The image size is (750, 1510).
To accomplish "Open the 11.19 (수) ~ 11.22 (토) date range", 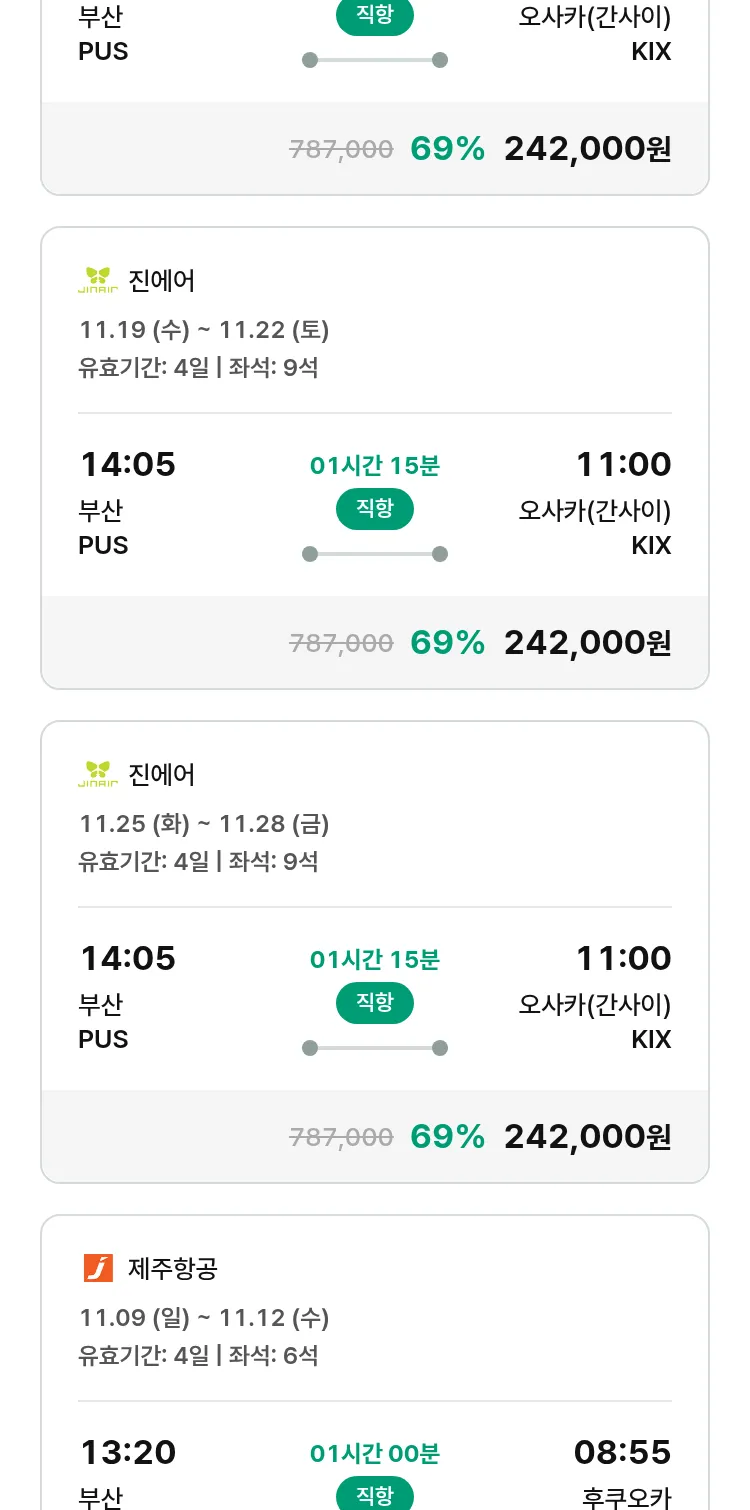I will pos(204,330).
